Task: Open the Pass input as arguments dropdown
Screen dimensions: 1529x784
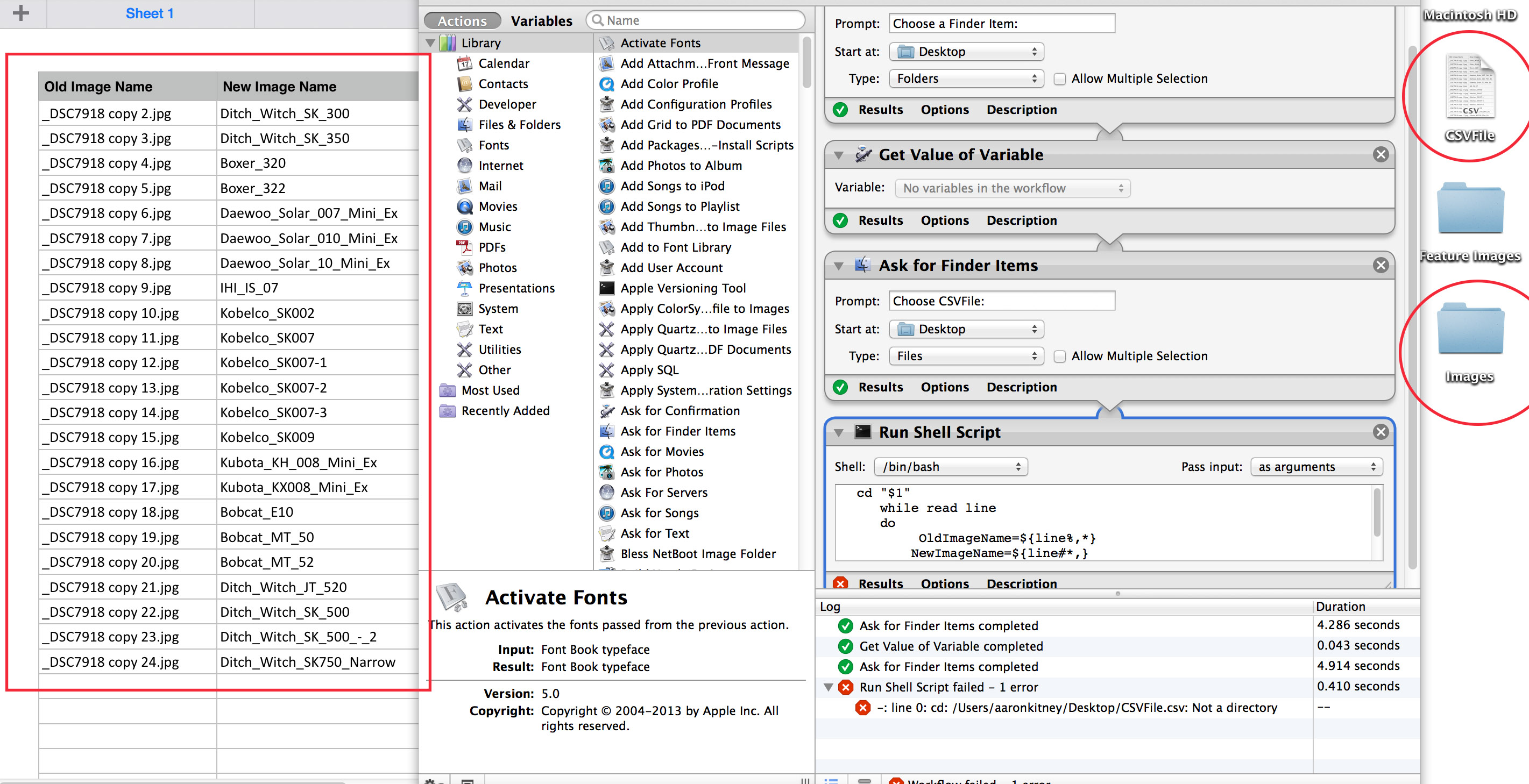Action: coord(1316,467)
